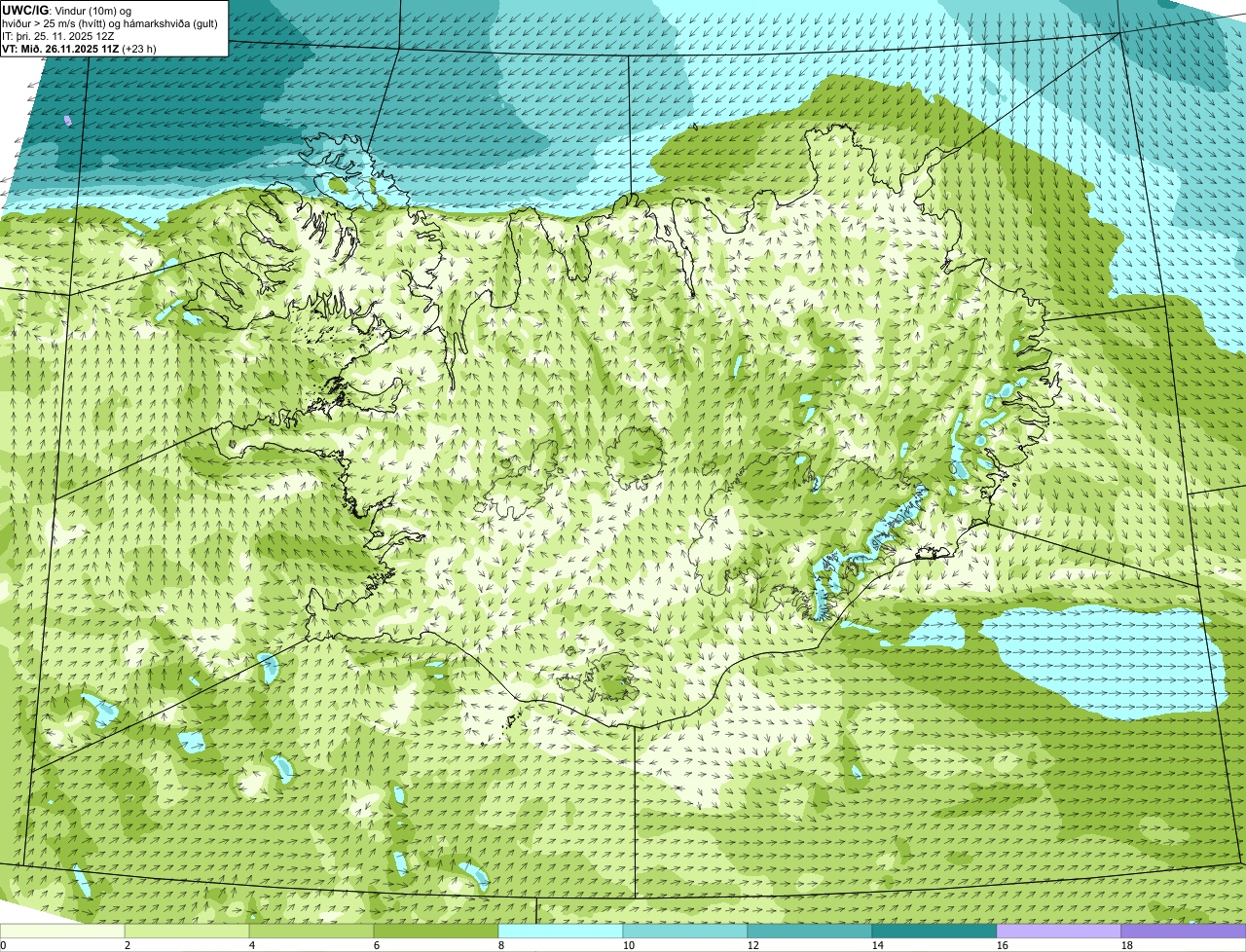Choose the dark teal 14–16 m/s swatch

[934, 932]
